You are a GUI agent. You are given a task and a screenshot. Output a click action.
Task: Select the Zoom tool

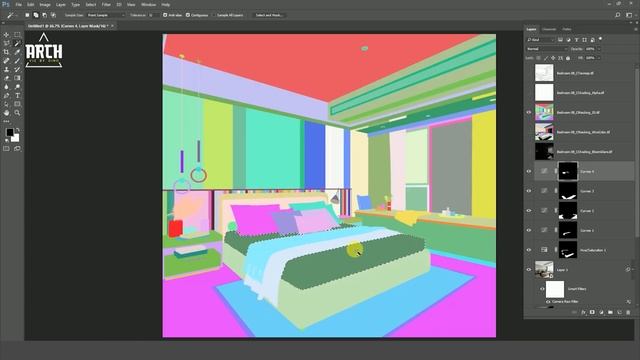17,113
